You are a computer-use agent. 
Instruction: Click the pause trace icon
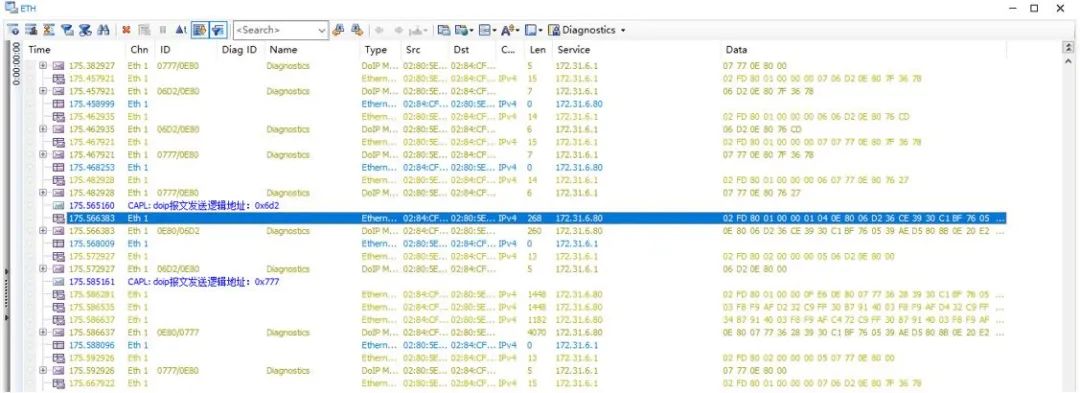pyautogui.click(x=163, y=30)
